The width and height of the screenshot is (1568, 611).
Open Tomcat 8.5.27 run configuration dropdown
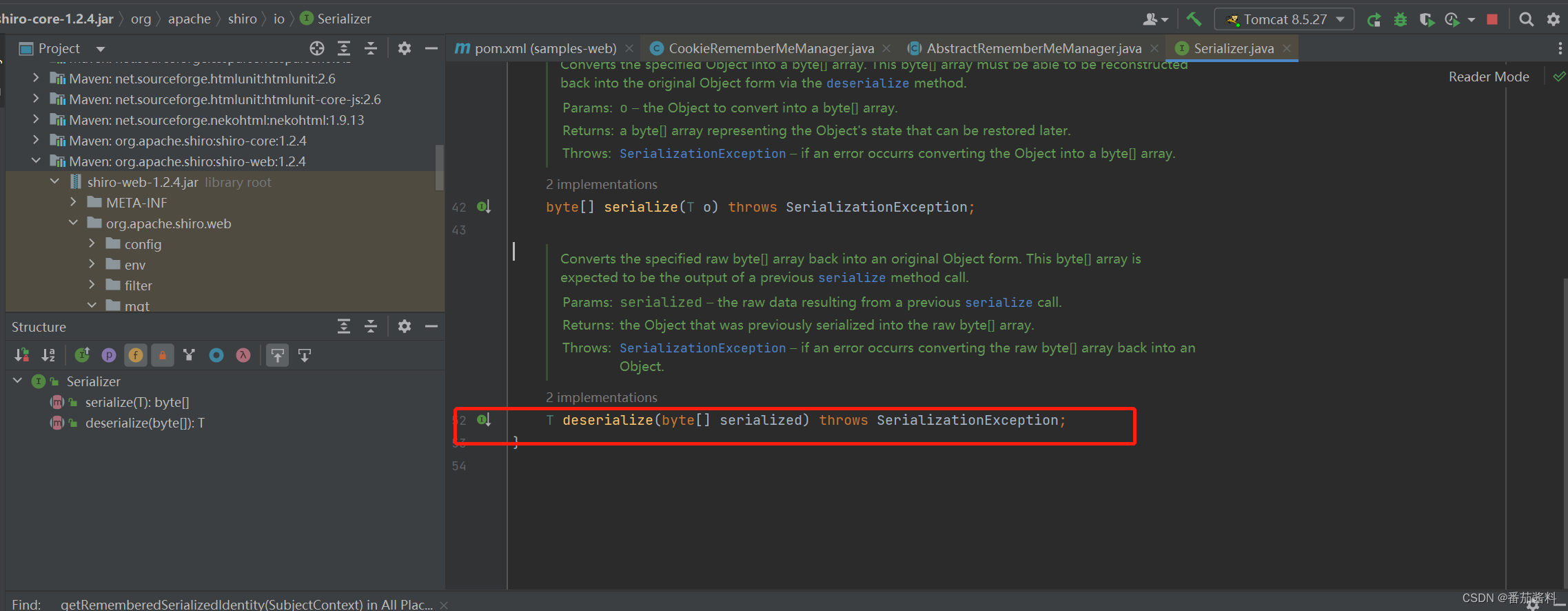pos(1285,19)
